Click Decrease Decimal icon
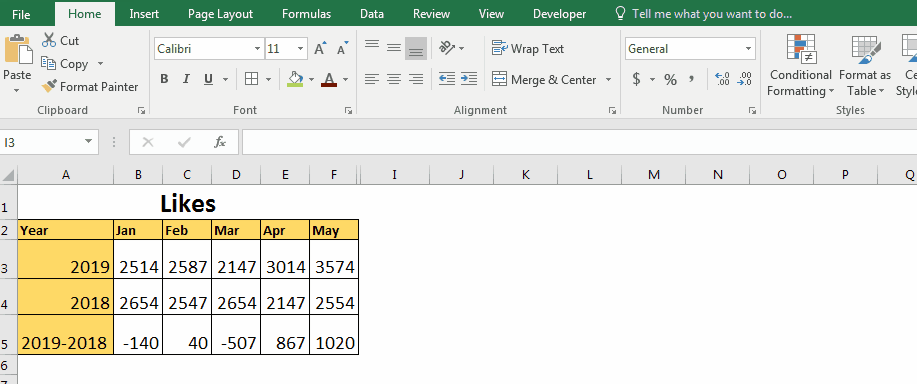The height and width of the screenshot is (384, 917). click(x=744, y=79)
